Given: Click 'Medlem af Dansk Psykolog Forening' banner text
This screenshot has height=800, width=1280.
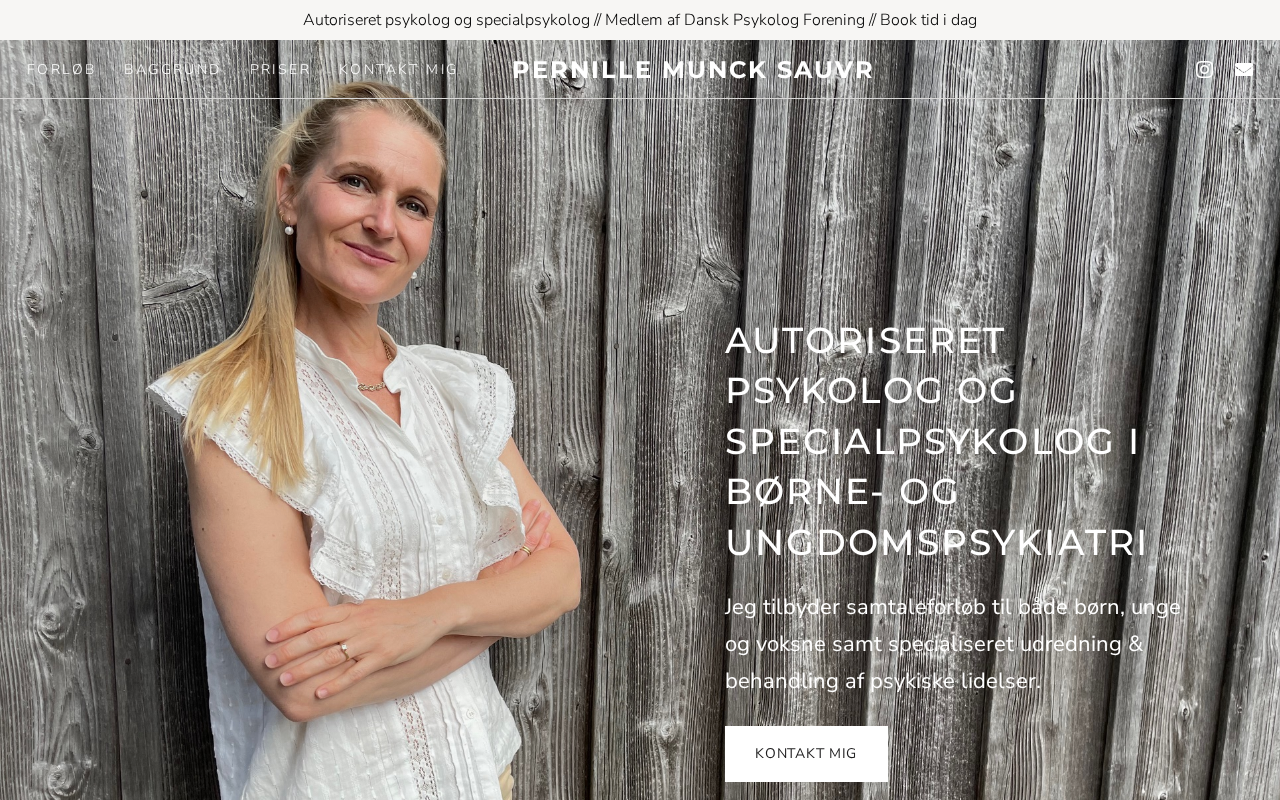Looking at the screenshot, I should pyautogui.click(x=735, y=20).
